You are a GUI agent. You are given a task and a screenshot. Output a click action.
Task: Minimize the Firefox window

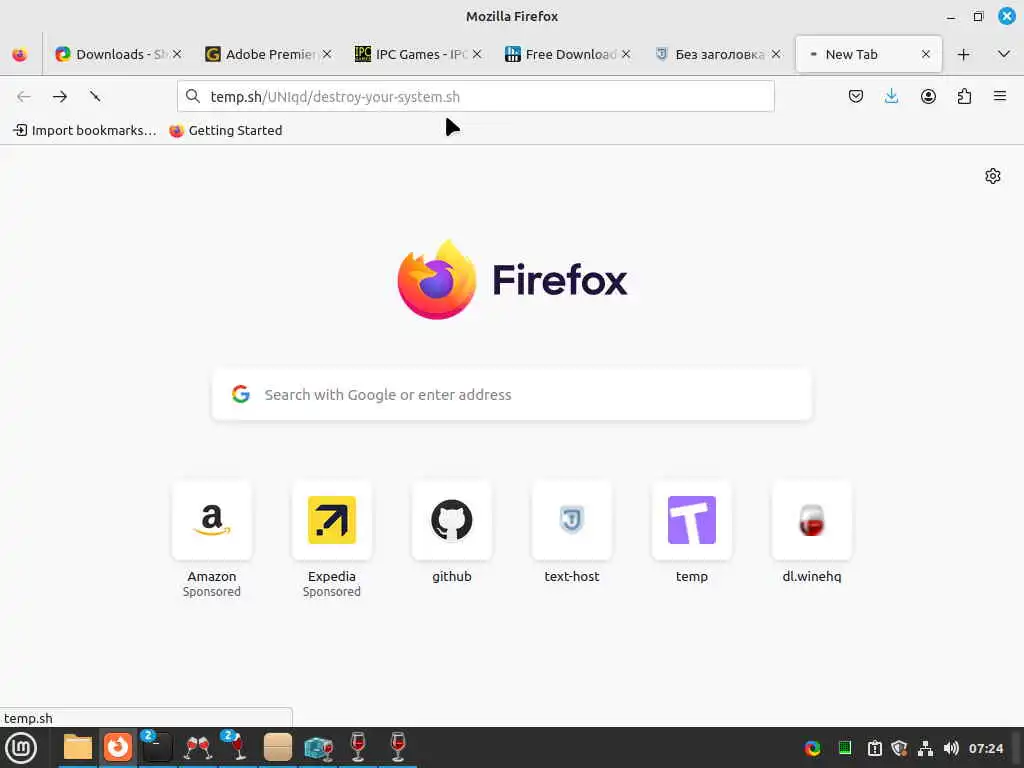coord(952,17)
